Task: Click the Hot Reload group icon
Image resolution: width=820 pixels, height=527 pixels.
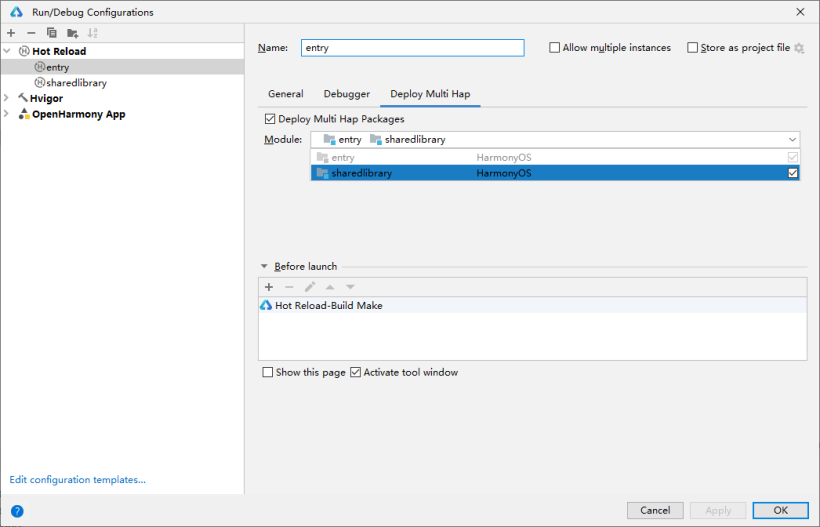Action: coord(24,51)
